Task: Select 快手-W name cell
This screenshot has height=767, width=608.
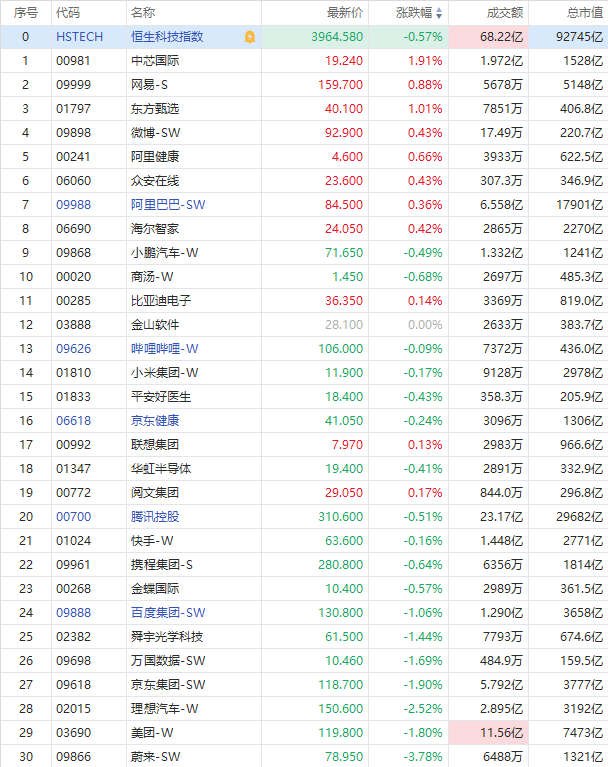Action: coord(194,540)
